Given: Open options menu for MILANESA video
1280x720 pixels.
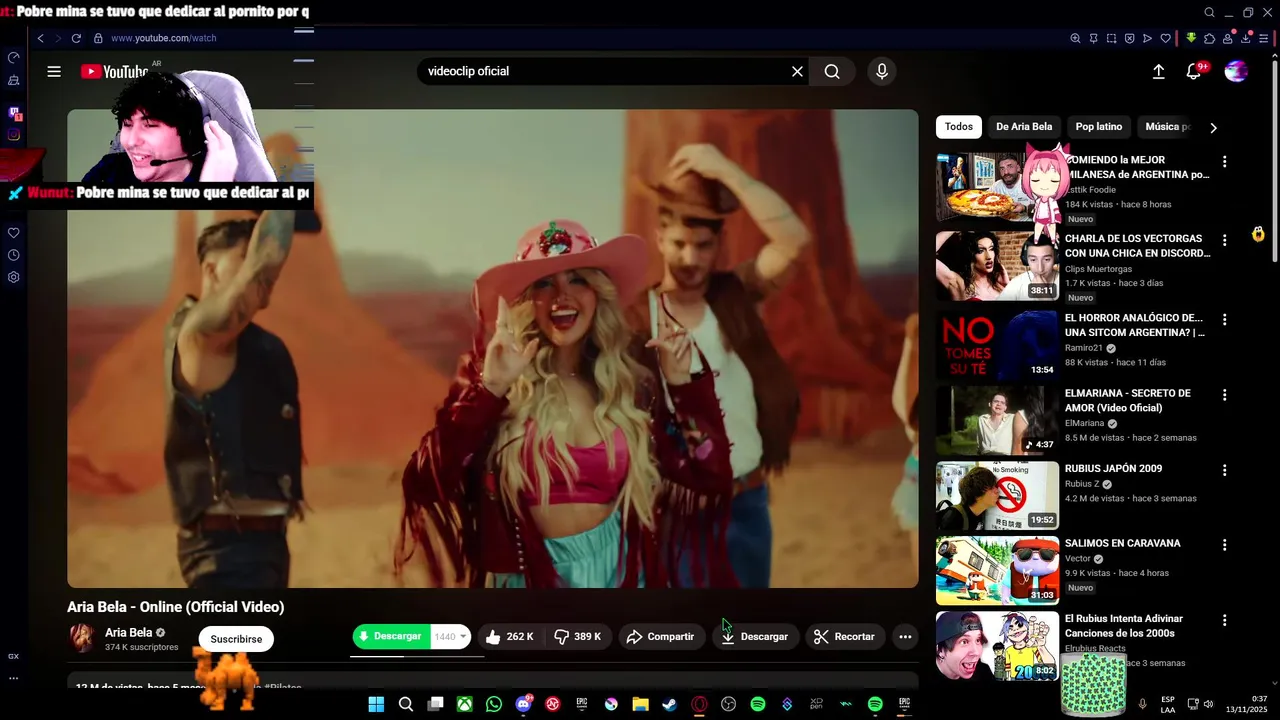Looking at the screenshot, I should pyautogui.click(x=1224, y=162).
